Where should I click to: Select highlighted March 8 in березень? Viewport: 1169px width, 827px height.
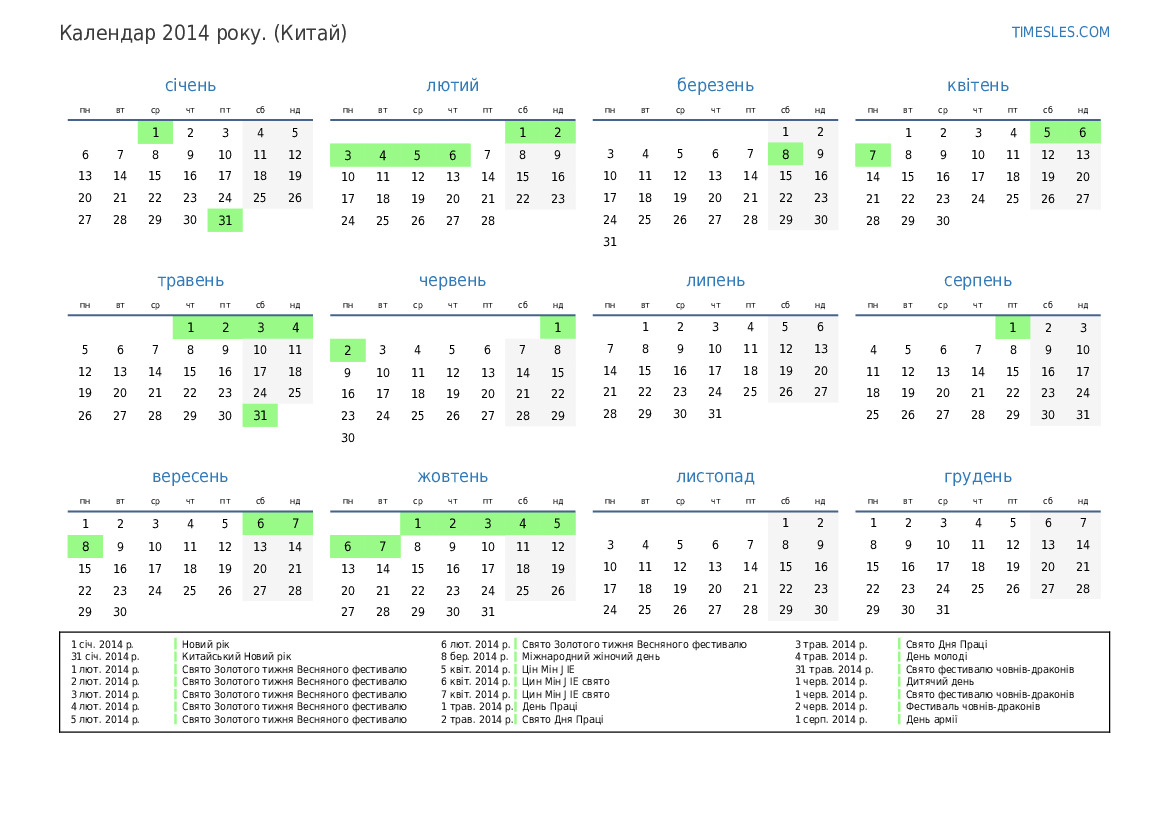tap(785, 154)
